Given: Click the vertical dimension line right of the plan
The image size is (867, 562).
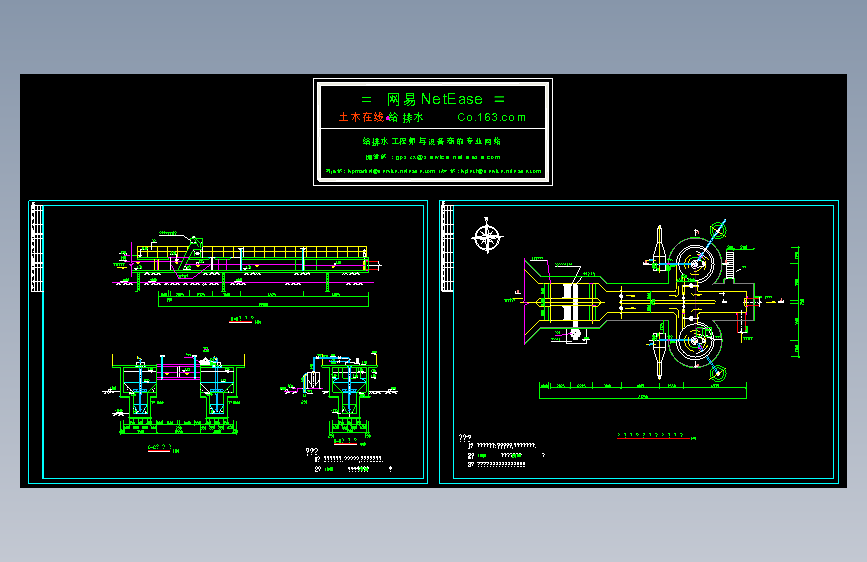Looking at the screenshot, I should coord(796,302).
